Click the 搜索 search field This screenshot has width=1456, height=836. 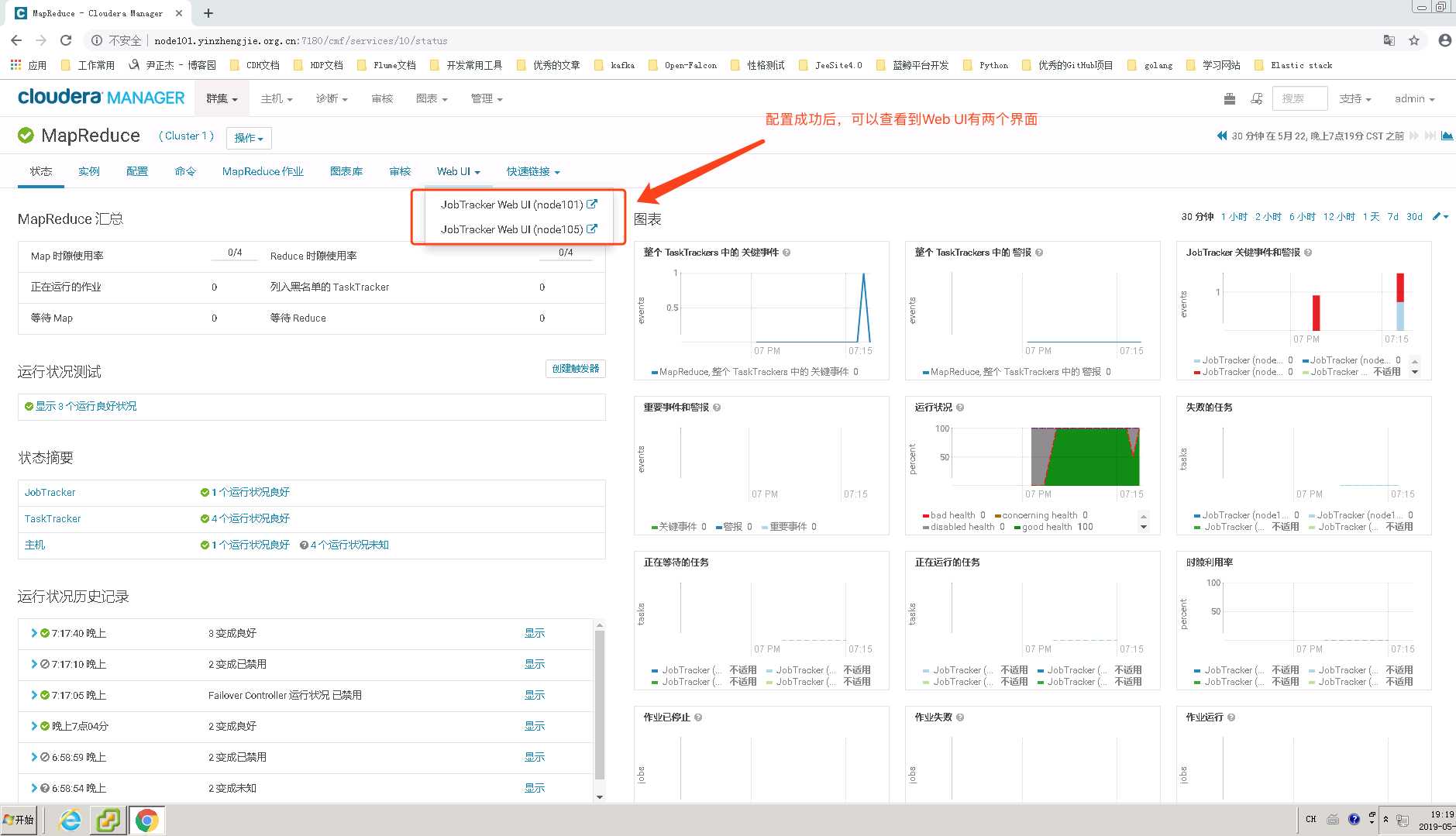click(x=1301, y=98)
